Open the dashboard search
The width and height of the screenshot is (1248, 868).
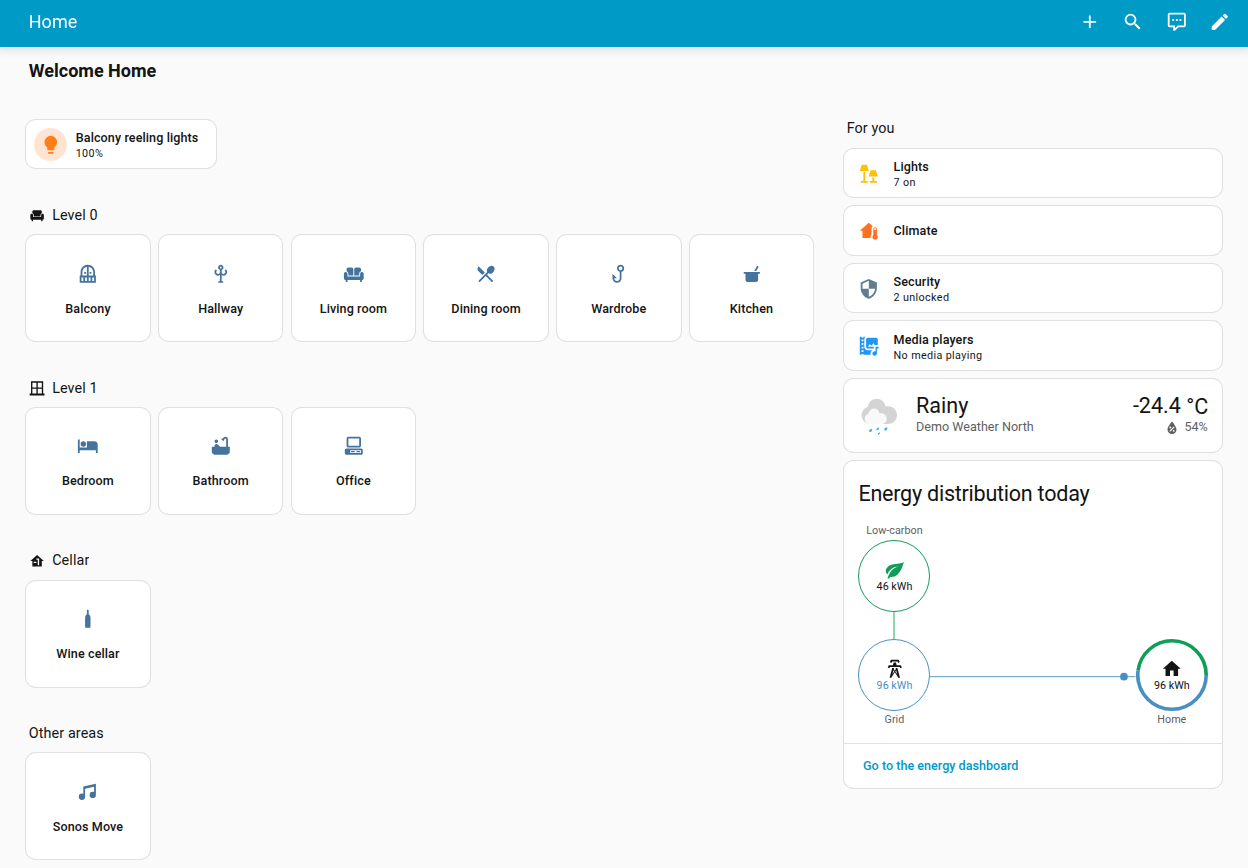coord(1132,21)
